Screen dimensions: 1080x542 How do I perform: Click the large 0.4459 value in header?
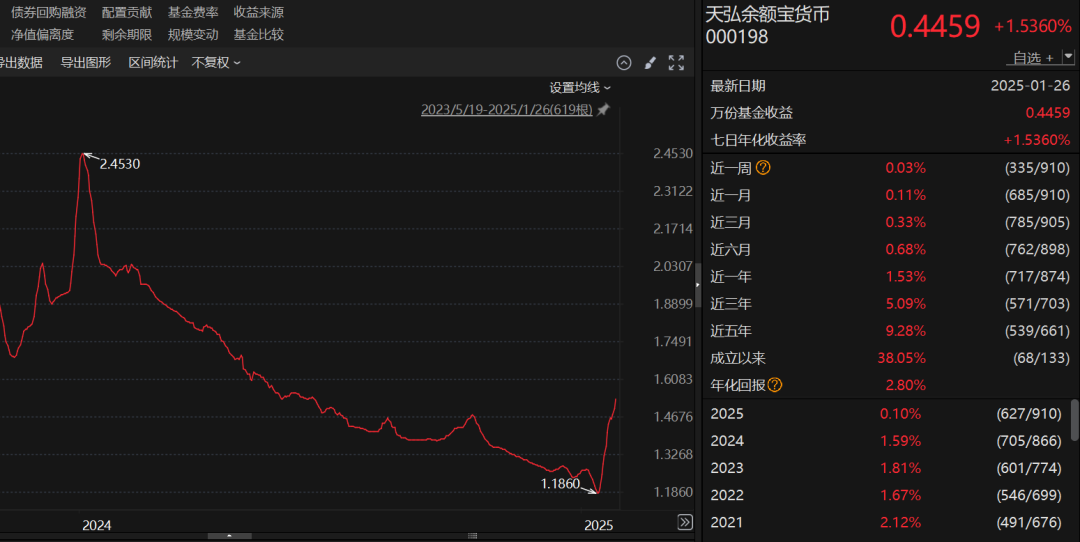click(935, 26)
